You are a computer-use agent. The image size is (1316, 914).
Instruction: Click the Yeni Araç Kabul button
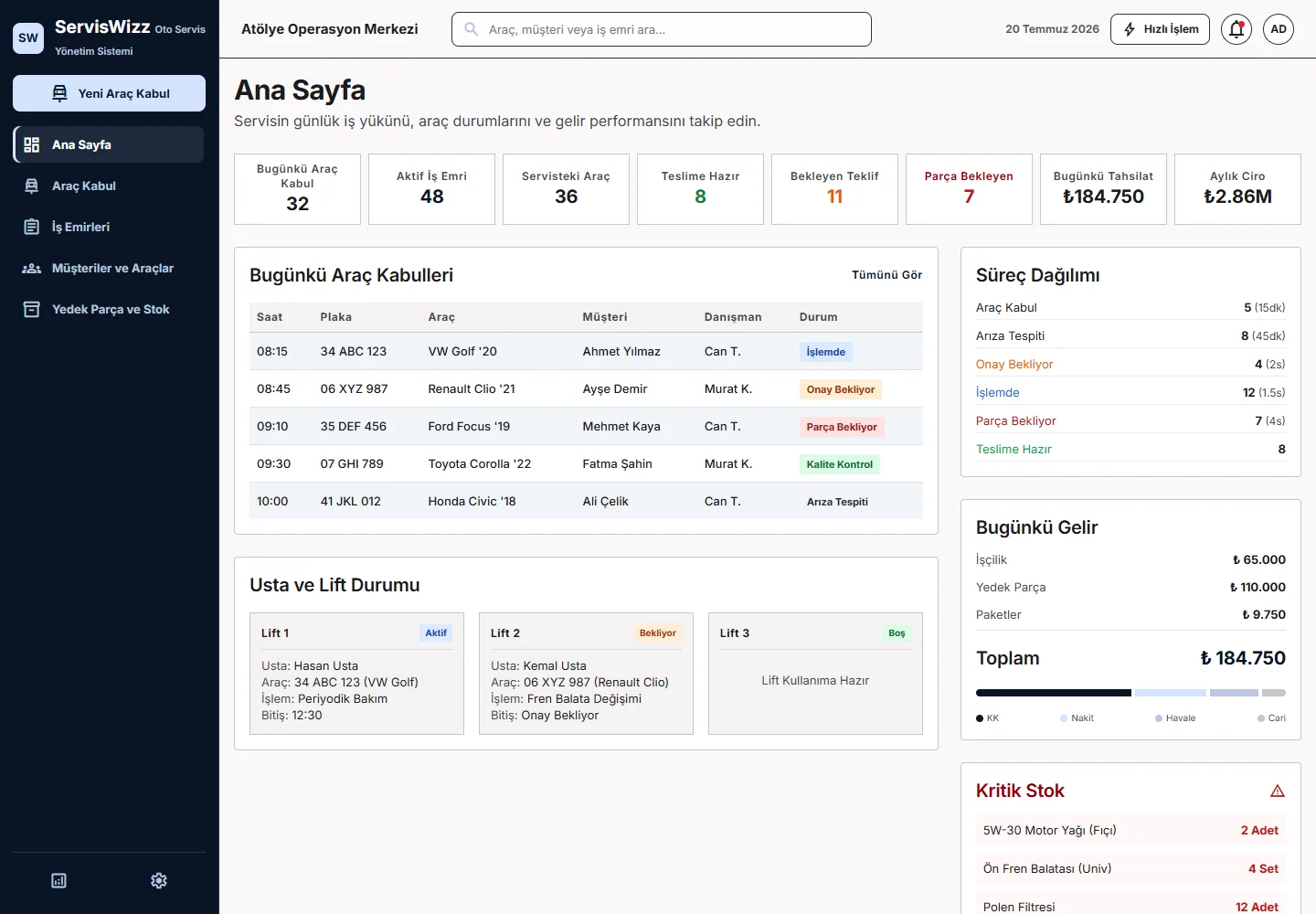pyautogui.click(x=109, y=93)
